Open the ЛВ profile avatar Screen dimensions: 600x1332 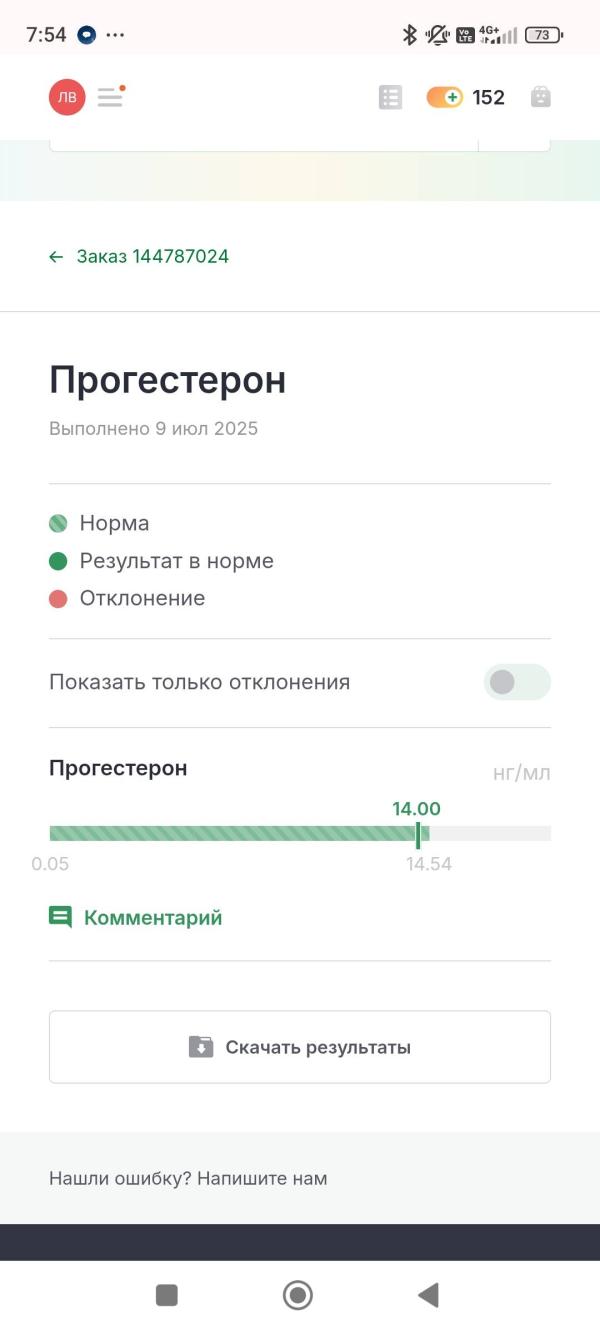[x=67, y=97]
